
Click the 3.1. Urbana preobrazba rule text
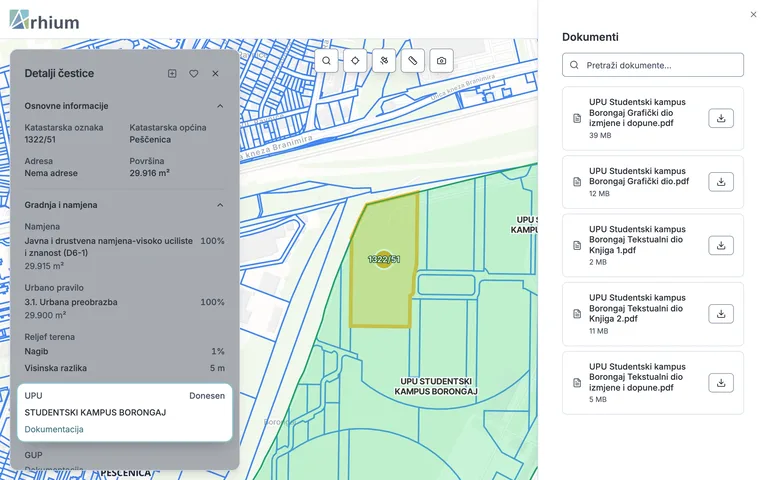(x=71, y=302)
